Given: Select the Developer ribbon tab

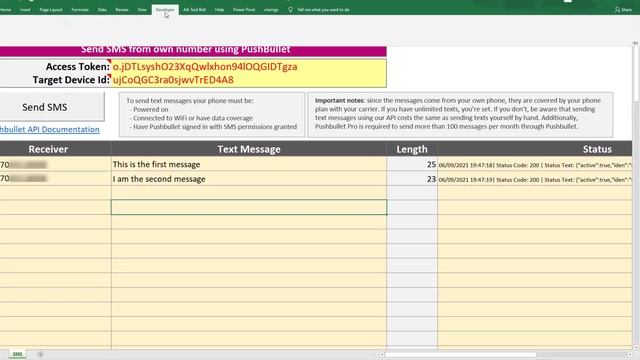Looking at the screenshot, I should (x=165, y=9).
